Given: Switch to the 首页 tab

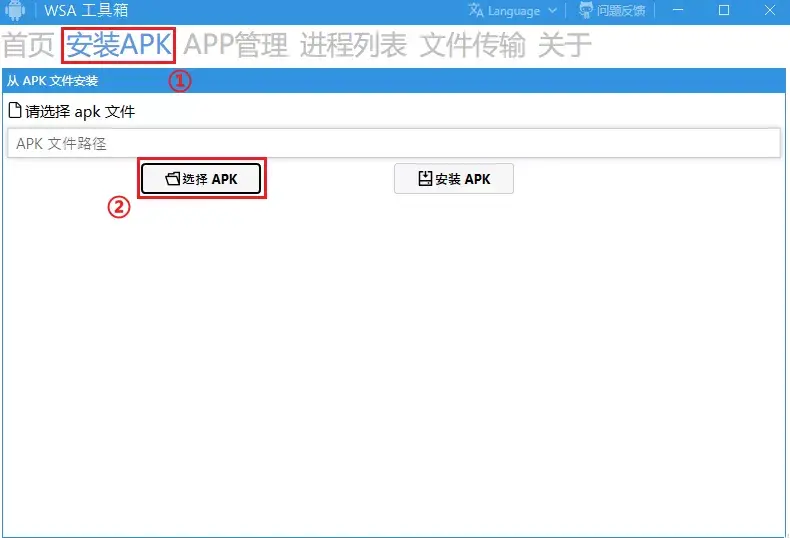Looking at the screenshot, I should pyautogui.click(x=28, y=45).
